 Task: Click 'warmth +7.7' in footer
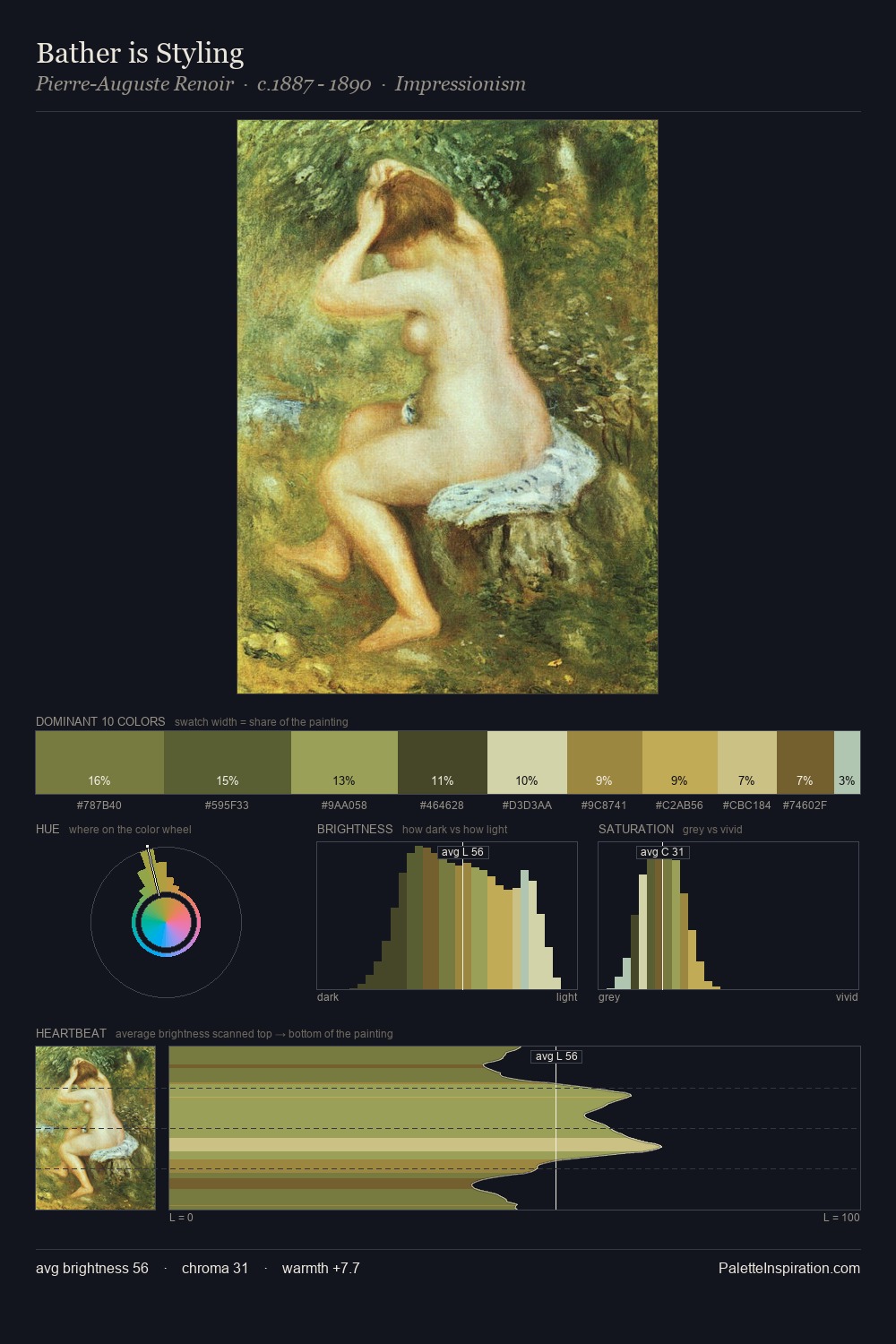pos(321,1268)
